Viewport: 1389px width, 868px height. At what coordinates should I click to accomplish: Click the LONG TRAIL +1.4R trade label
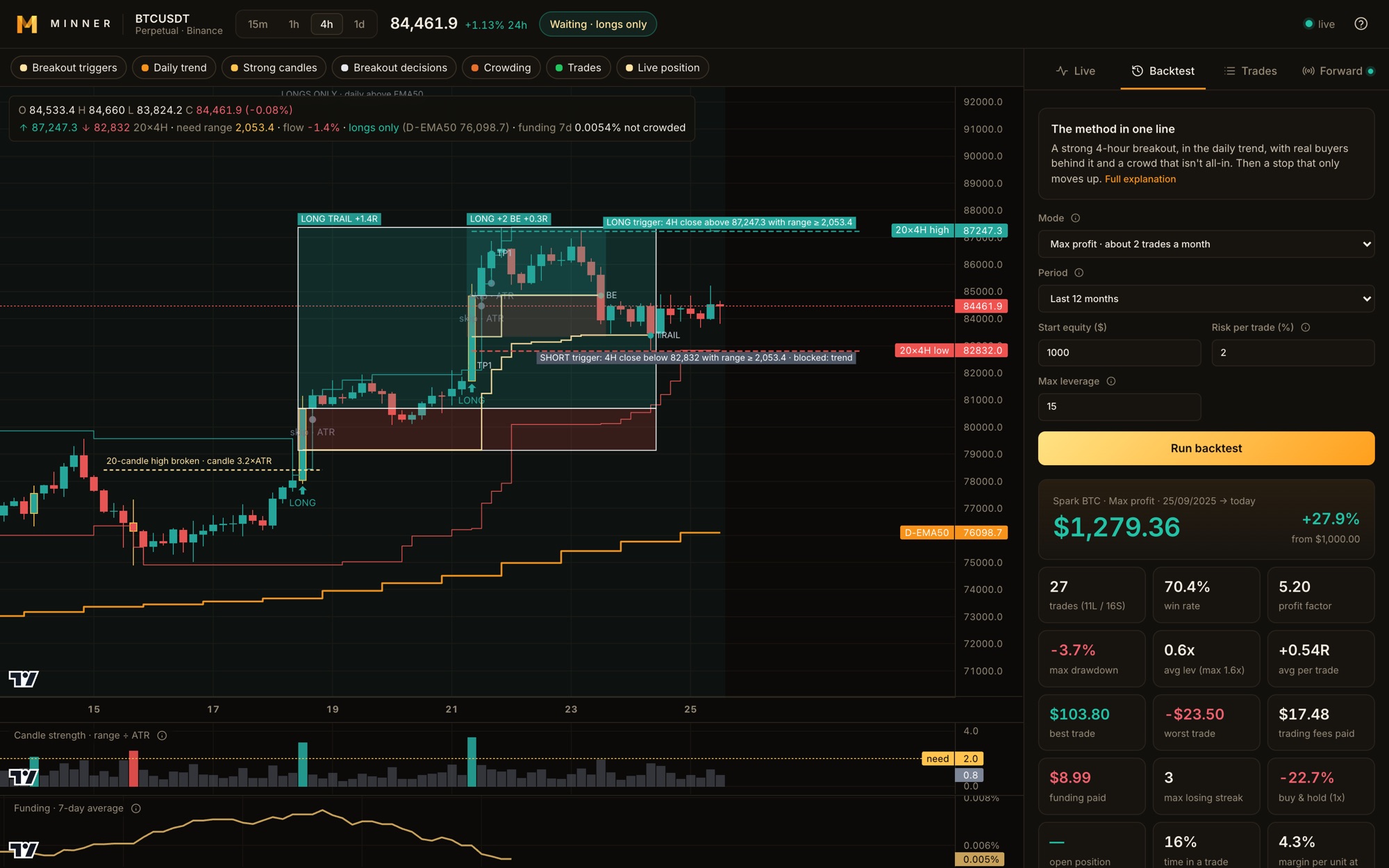pyautogui.click(x=340, y=219)
